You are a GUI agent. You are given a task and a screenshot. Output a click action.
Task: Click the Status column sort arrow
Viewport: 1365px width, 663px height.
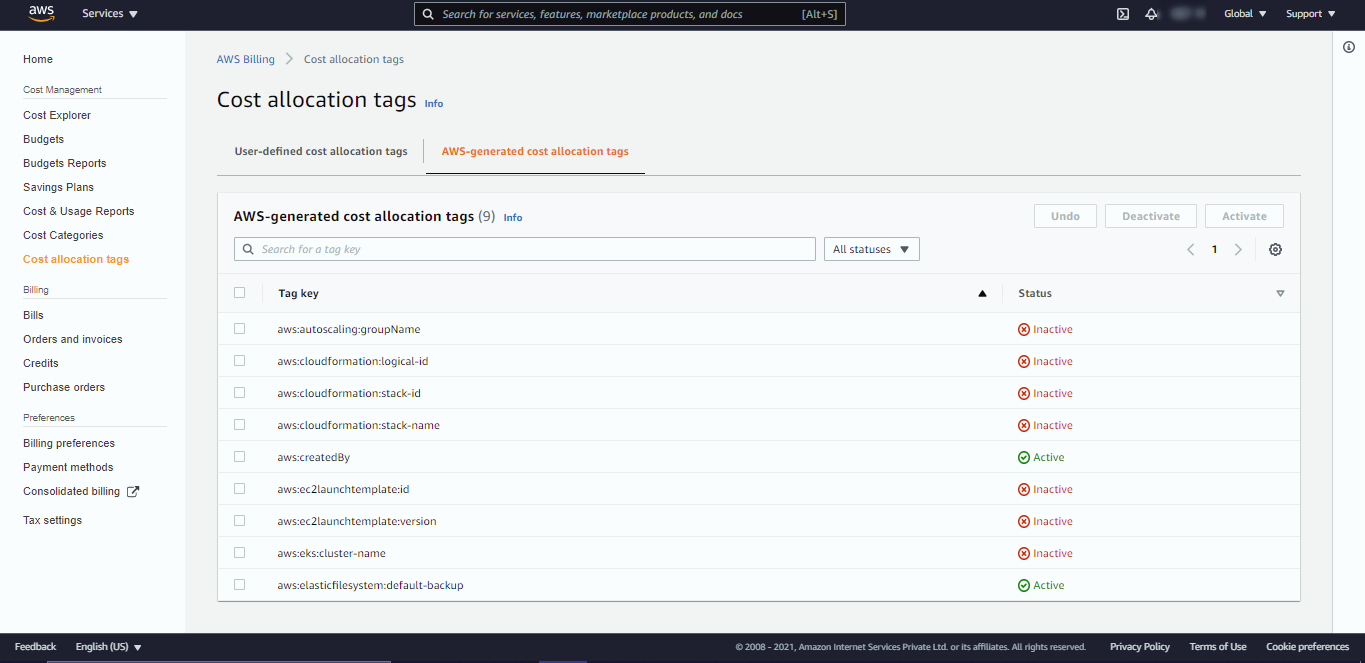(1280, 294)
